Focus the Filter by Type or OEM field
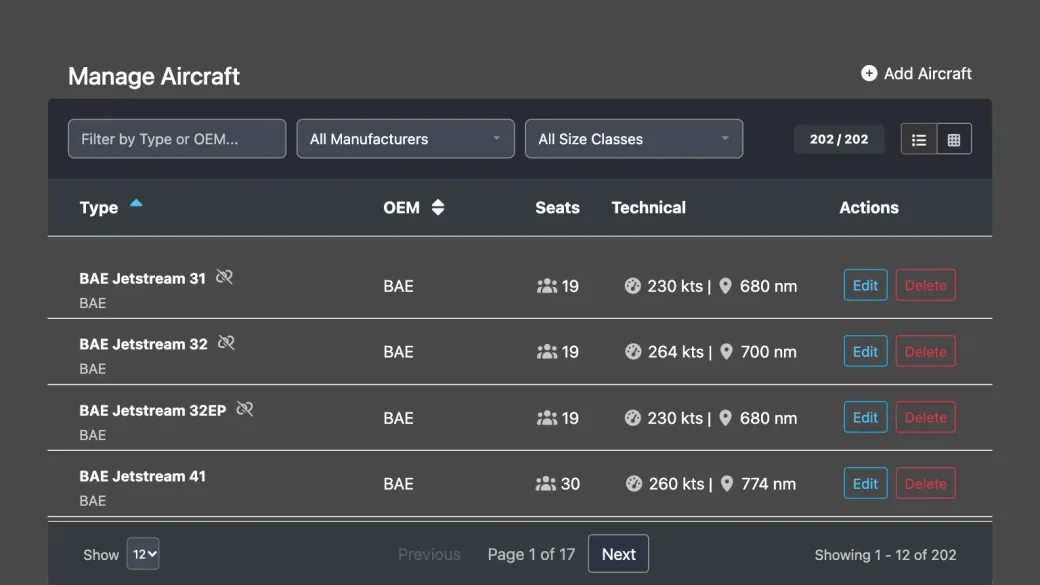Image resolution: width=1040 pixels, height=585 pixels. [x=177, y=139]
